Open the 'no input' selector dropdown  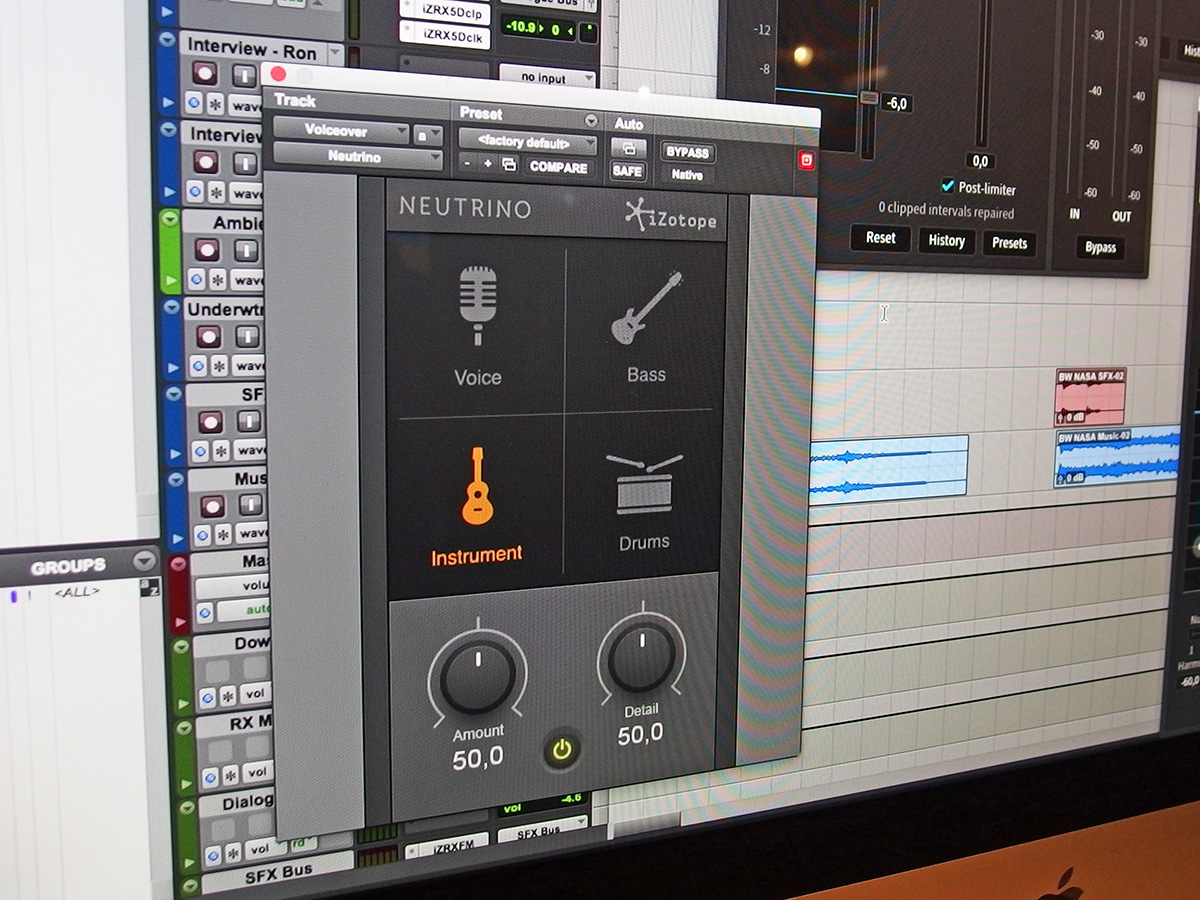[x=546, y=78]
